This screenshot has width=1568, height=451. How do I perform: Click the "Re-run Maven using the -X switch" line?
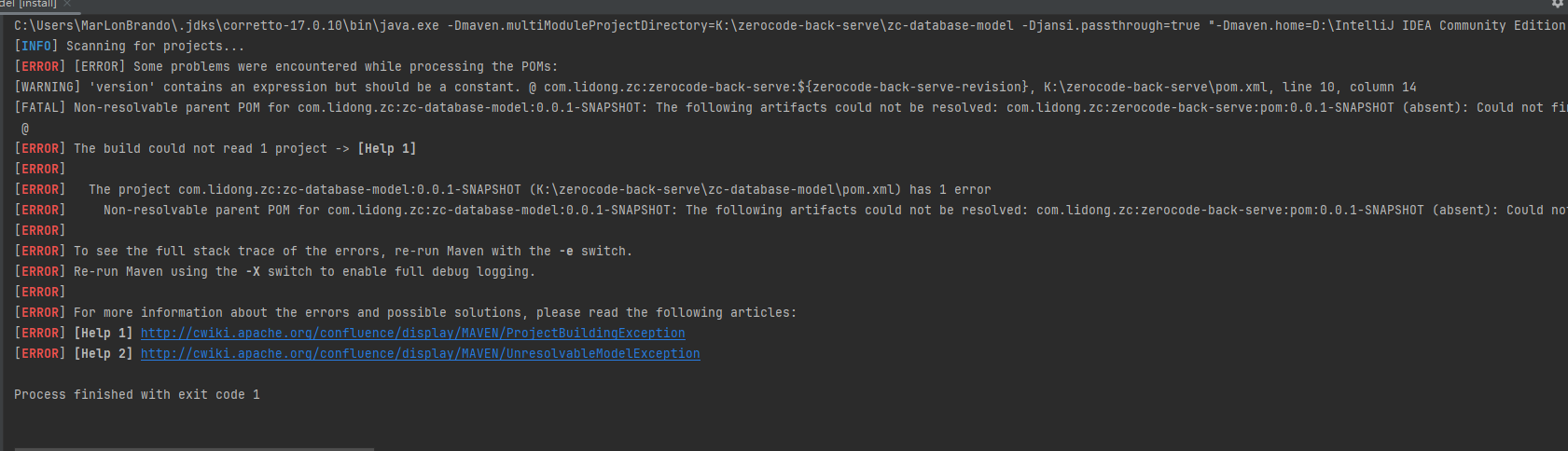tap(304, 272)
